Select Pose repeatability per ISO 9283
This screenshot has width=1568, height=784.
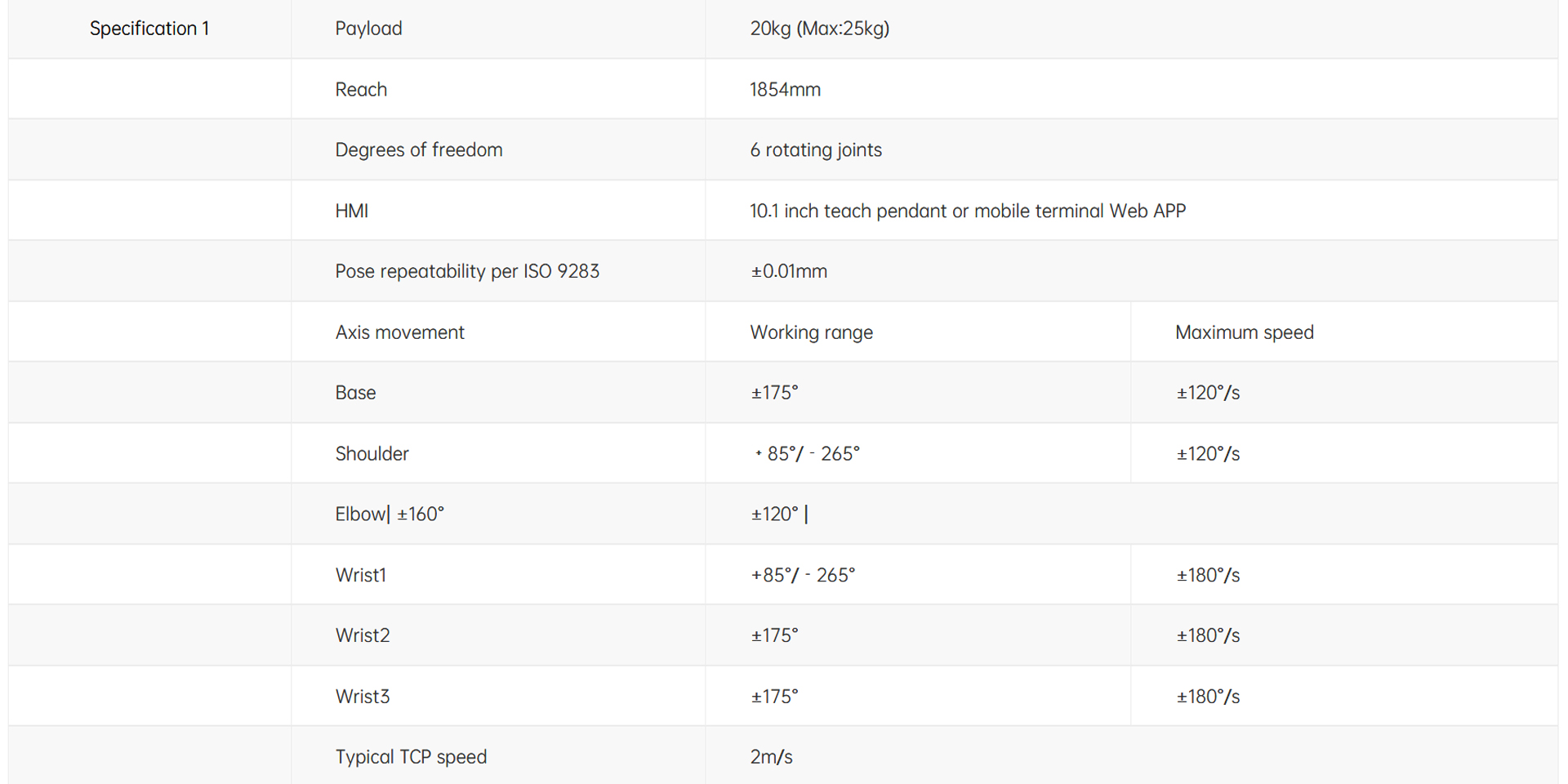pos(466,272)
